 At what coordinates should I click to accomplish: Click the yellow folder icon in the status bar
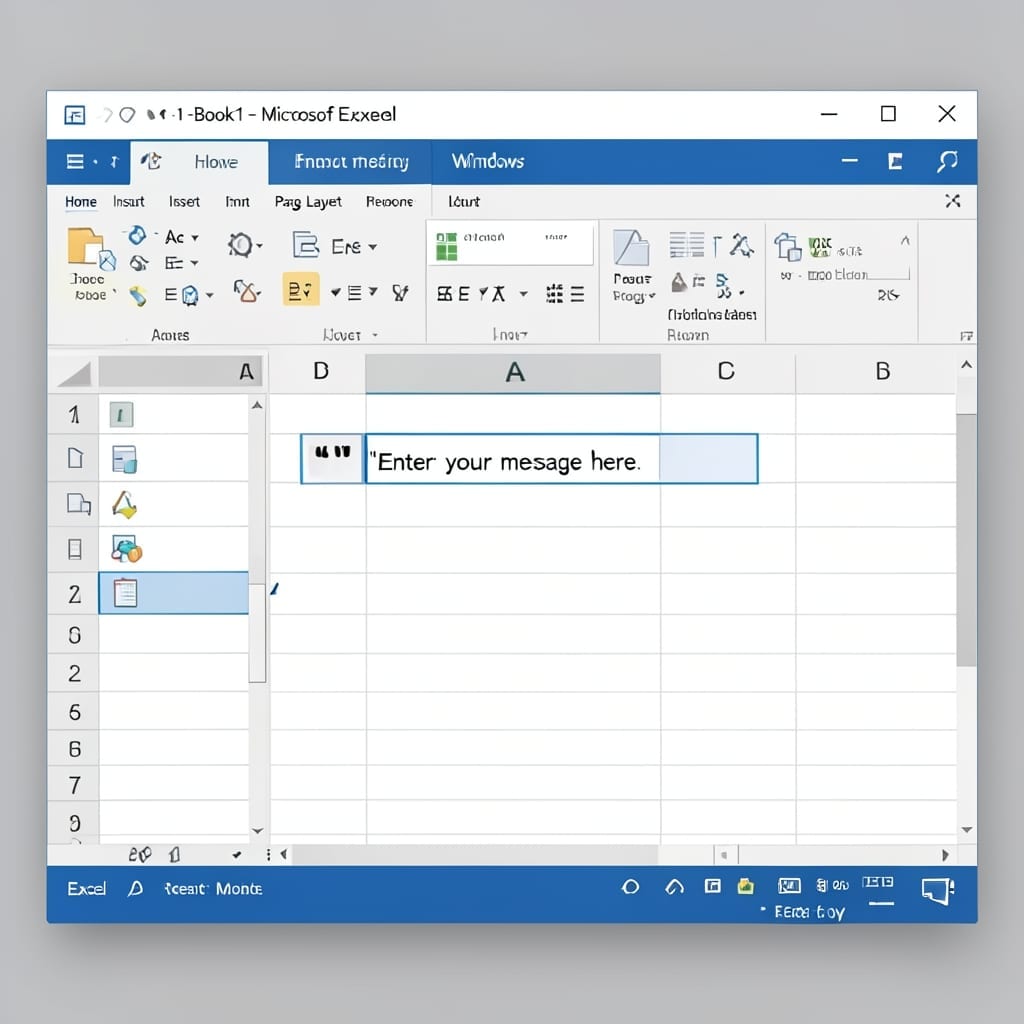point(745,886)
